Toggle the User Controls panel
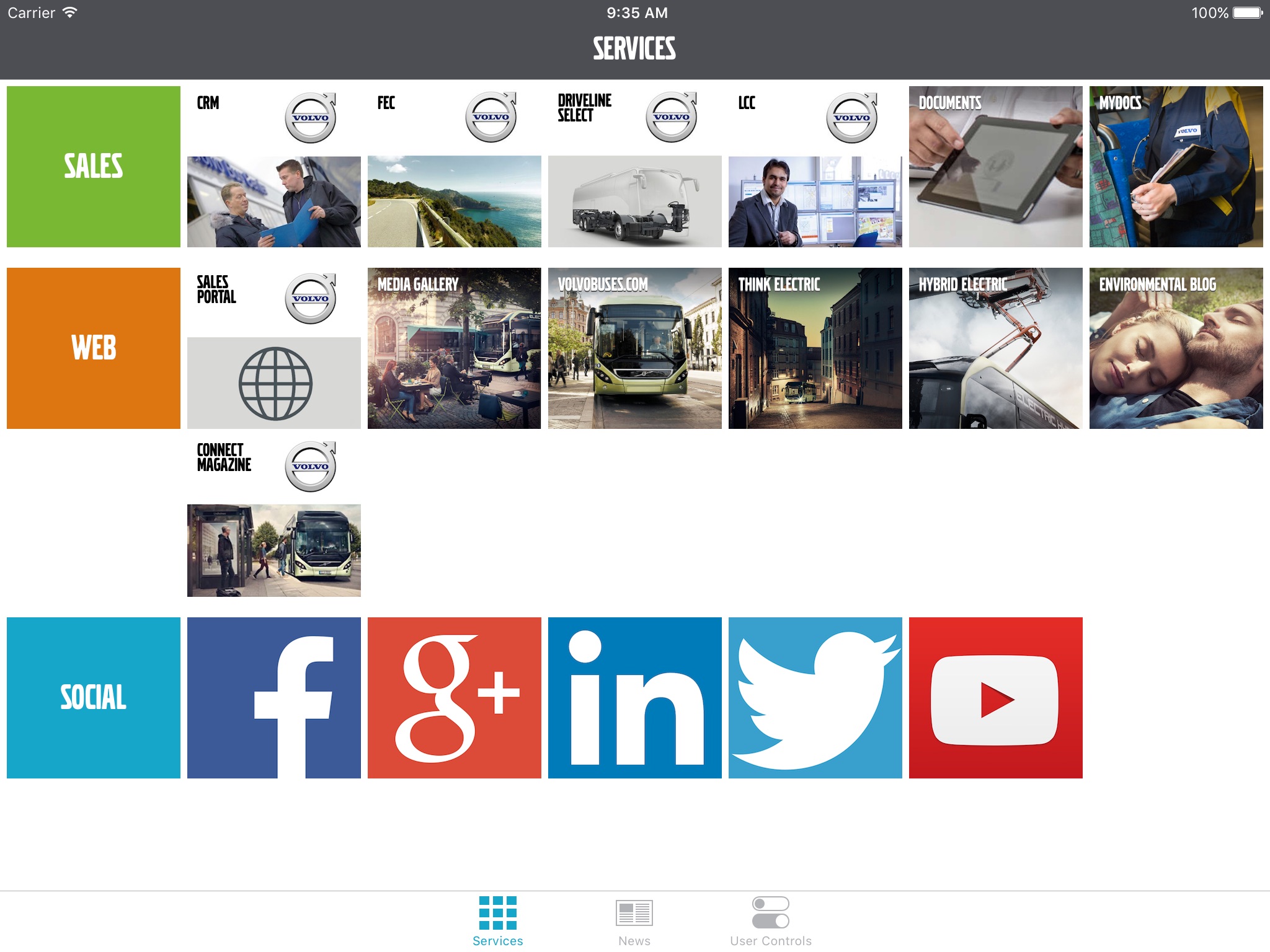 769,920
